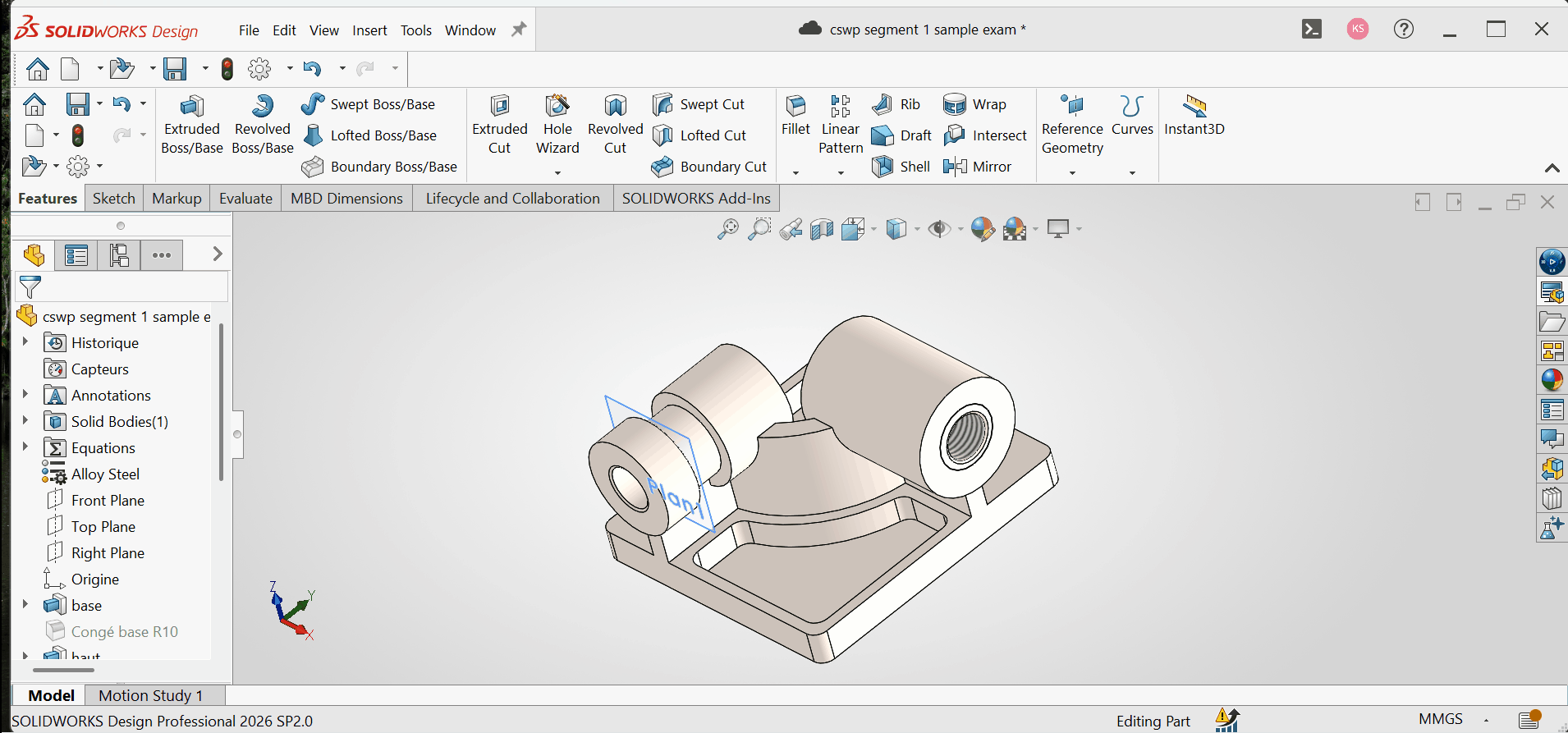Image resolution: width=1568 pixels, height=733 pixels.
Task: Switch to the Evaluate tab
Action: [x=245, y=199]
